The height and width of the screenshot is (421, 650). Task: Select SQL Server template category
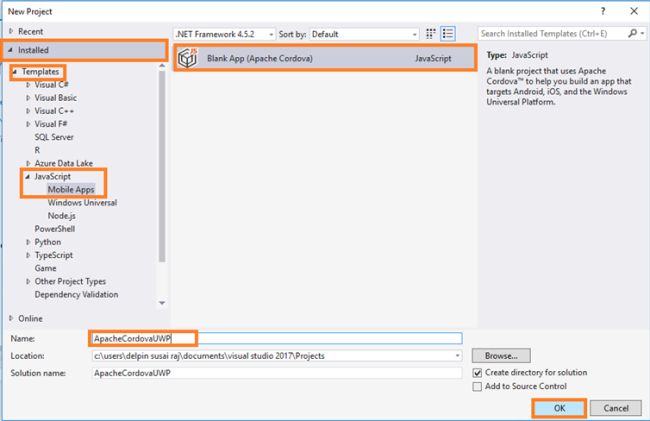tap(54, 137)
